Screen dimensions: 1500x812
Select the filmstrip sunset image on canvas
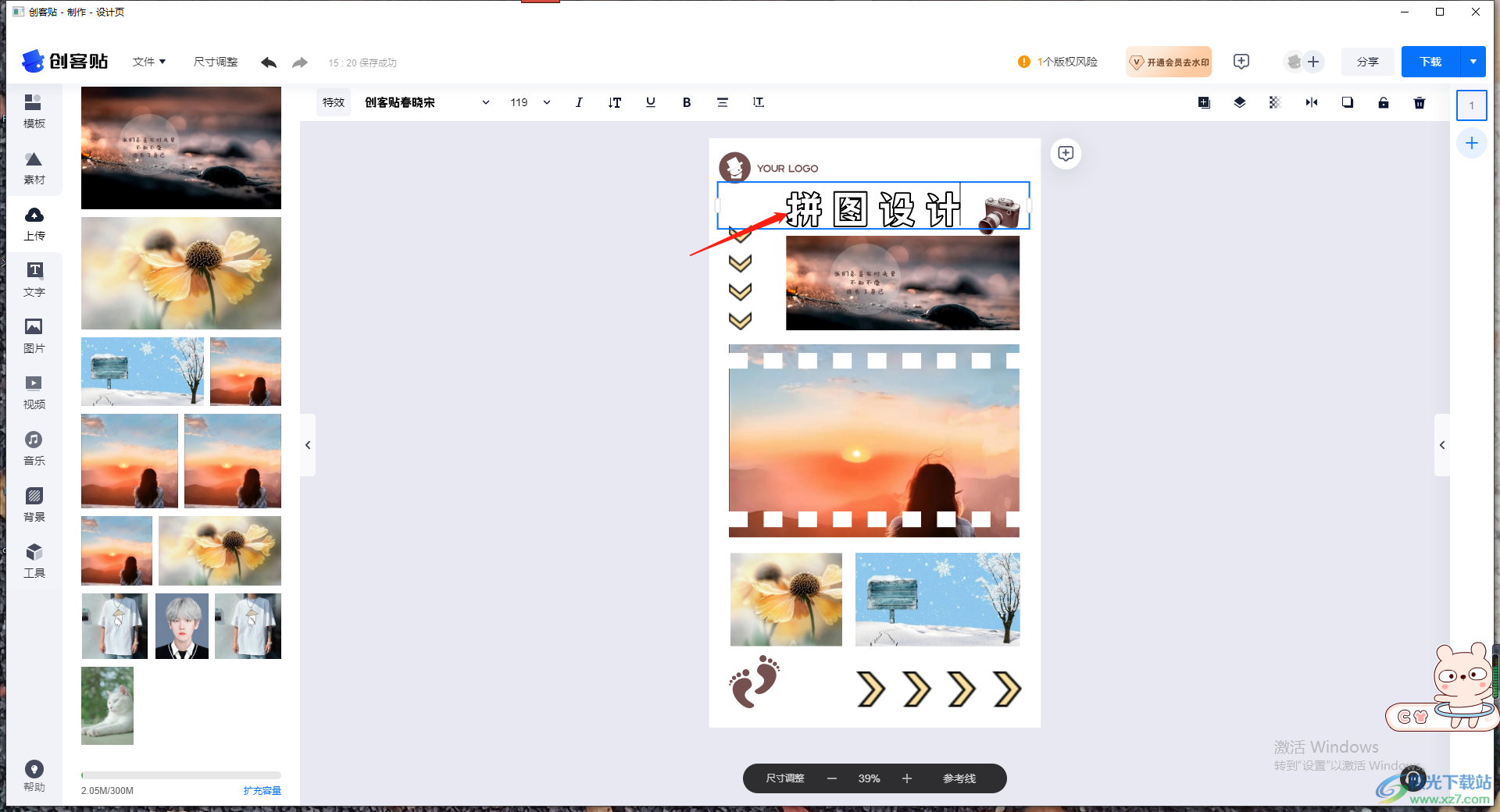[874, 441]
